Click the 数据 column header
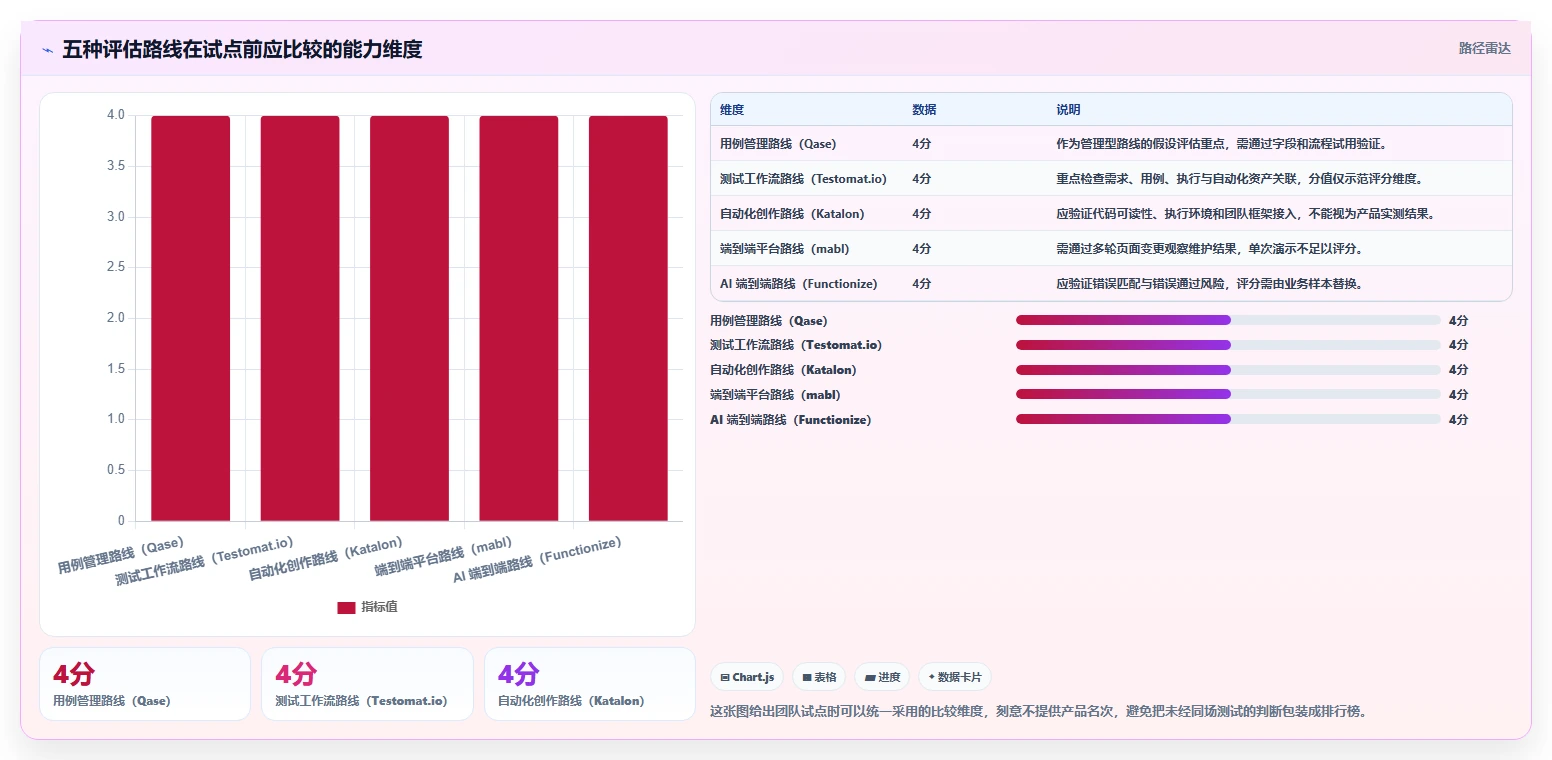1552x760 pixels. click(x=924, y=110)
